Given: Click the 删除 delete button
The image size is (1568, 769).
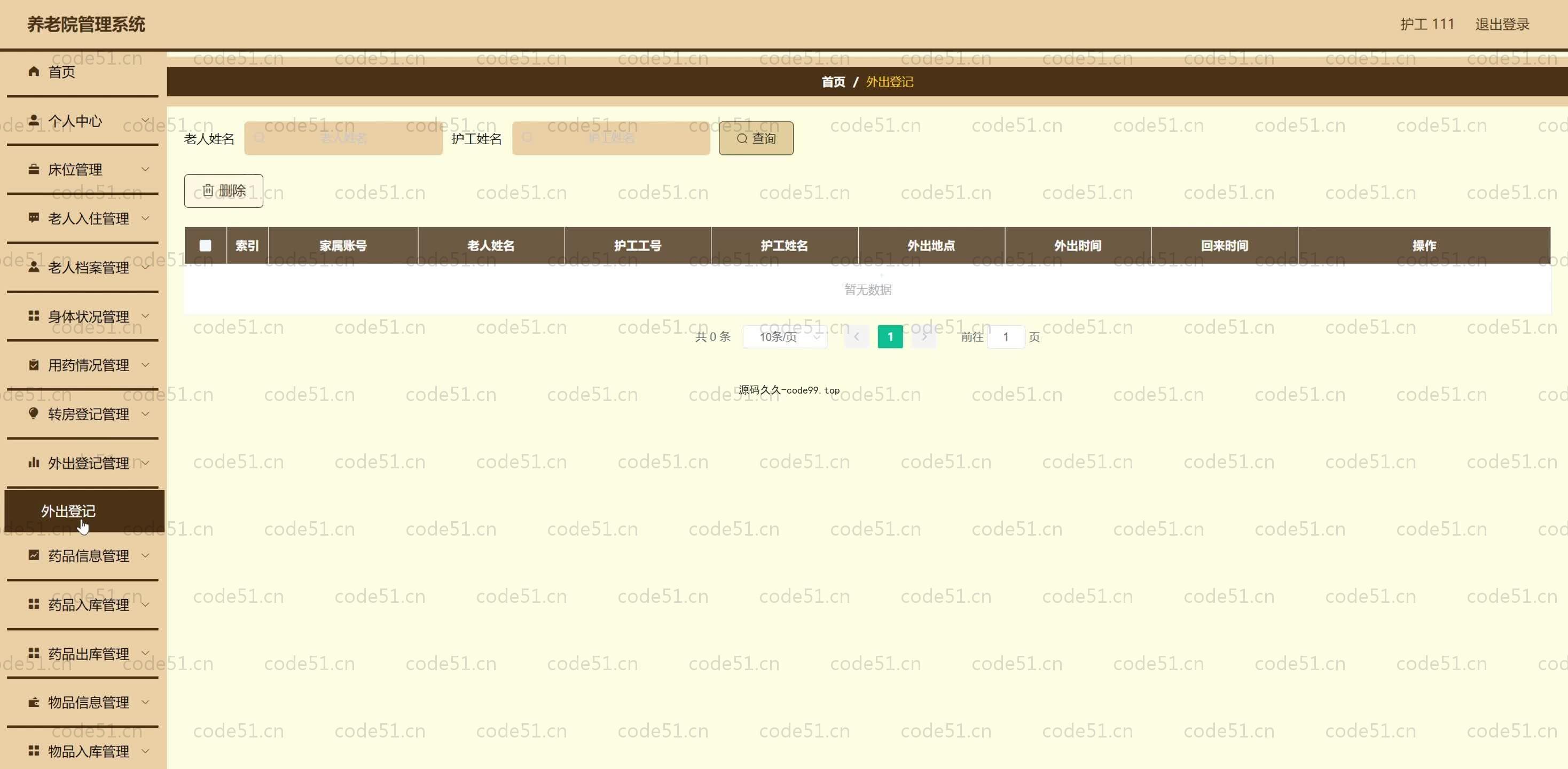Looking at the screenshot, I should pyautogui.click(x=223, y=191).
